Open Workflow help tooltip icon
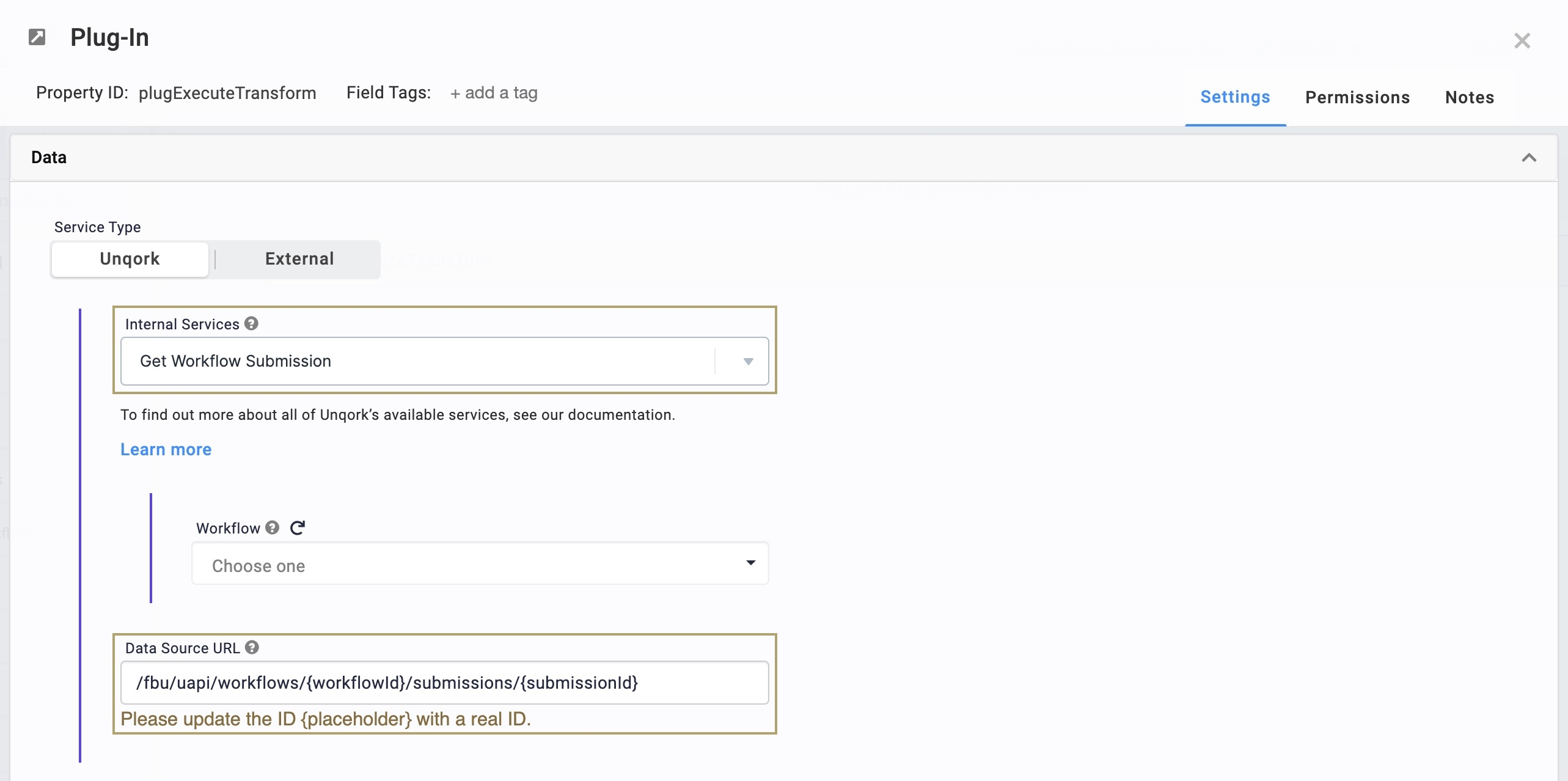 [273, 527]
